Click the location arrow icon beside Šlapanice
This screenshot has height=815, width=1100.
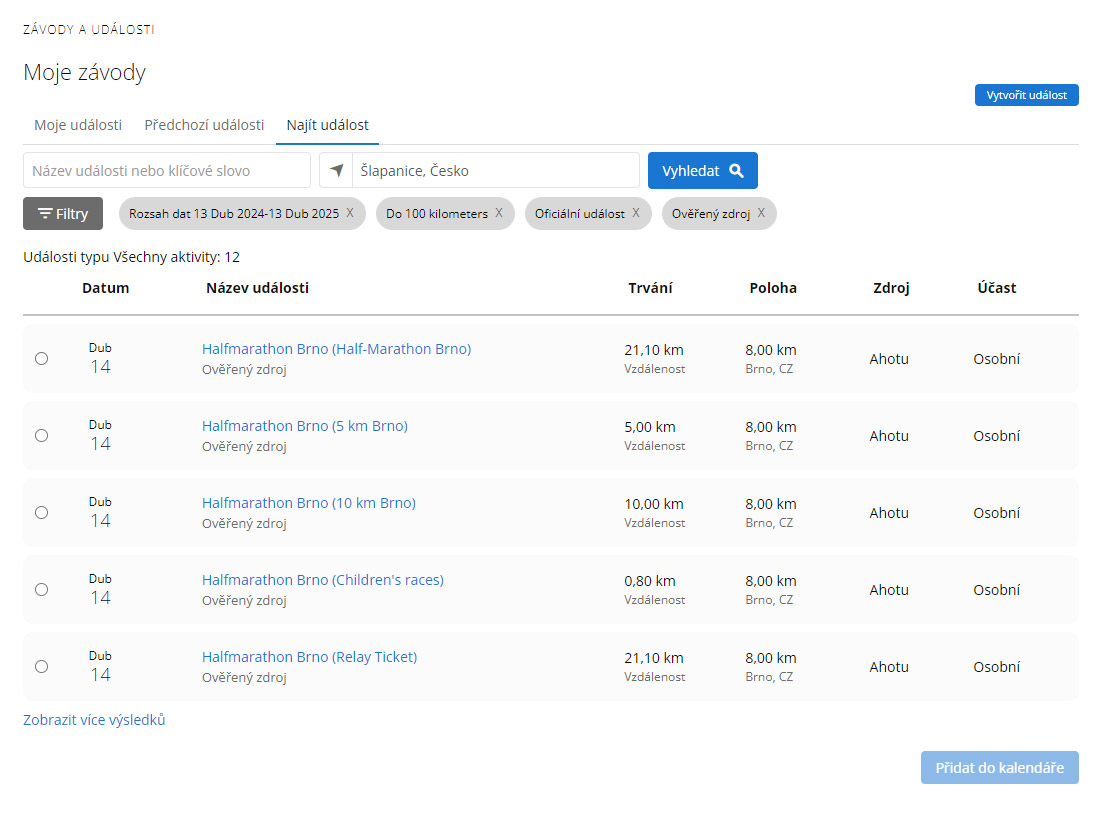point(336,171)
